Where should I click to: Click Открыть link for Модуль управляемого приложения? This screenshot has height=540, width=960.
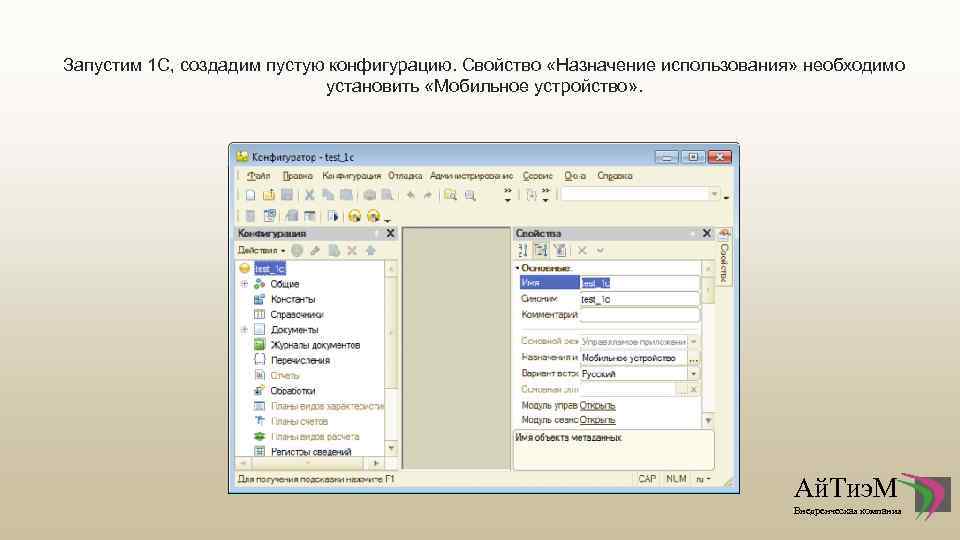click(597, 405)
